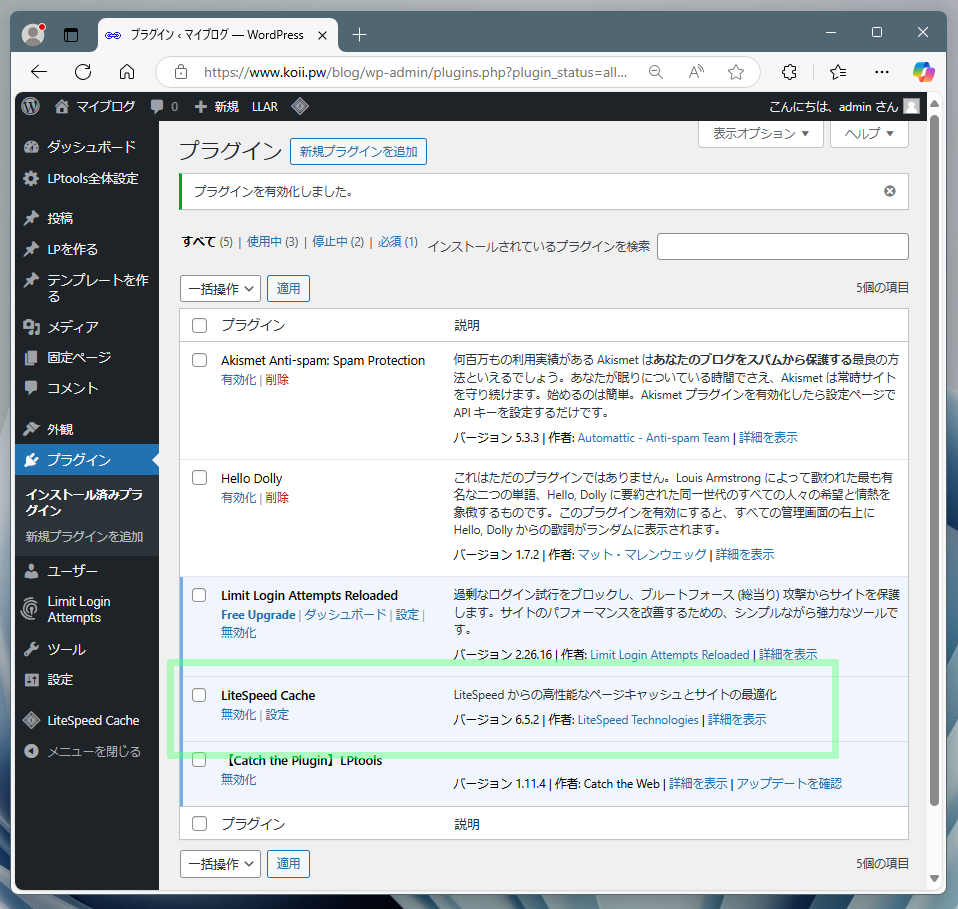Click the 新規 plus button

tap(216, 106)
